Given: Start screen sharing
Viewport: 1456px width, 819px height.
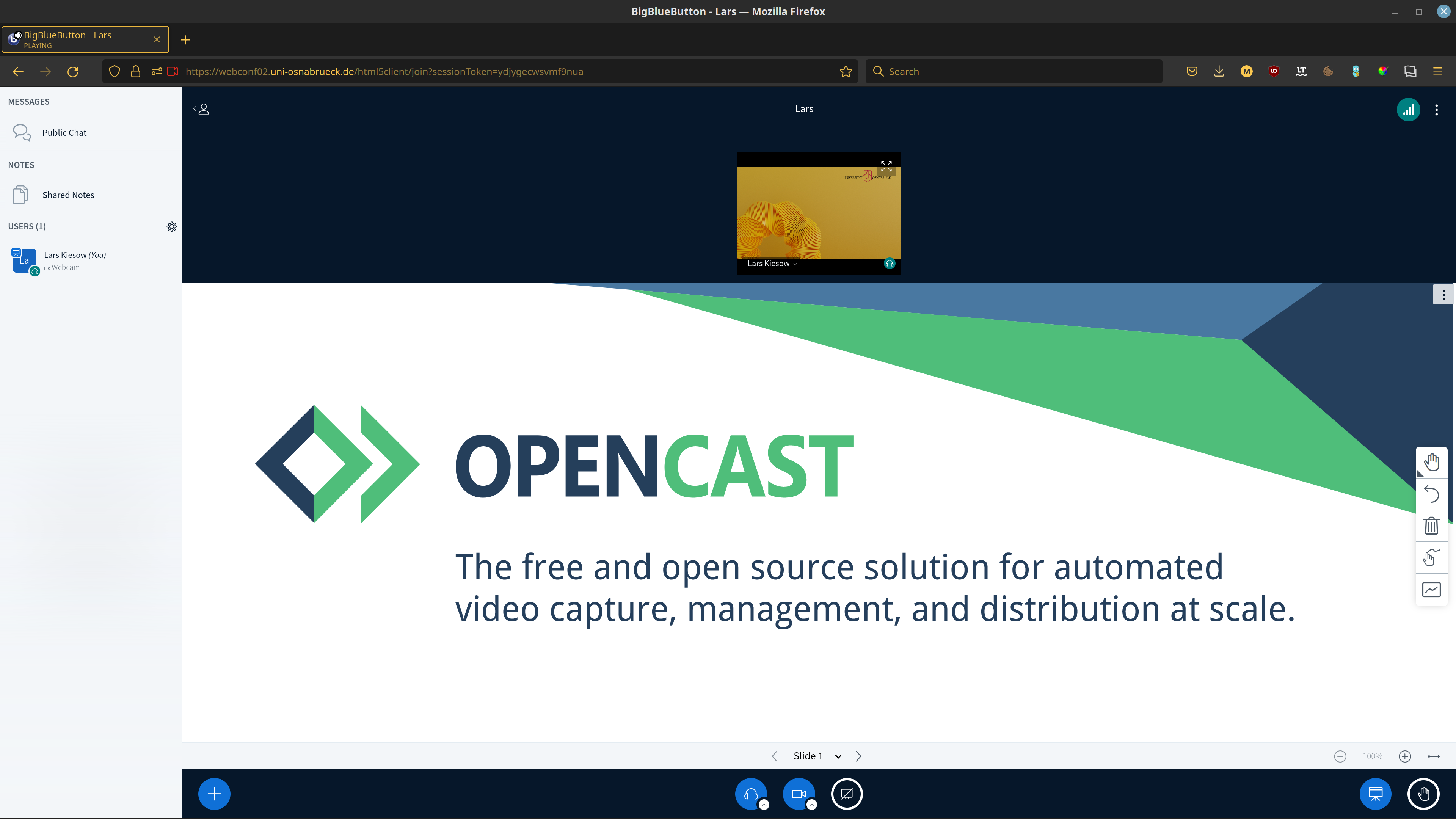Looking at the screenshot, I should 846,794.
